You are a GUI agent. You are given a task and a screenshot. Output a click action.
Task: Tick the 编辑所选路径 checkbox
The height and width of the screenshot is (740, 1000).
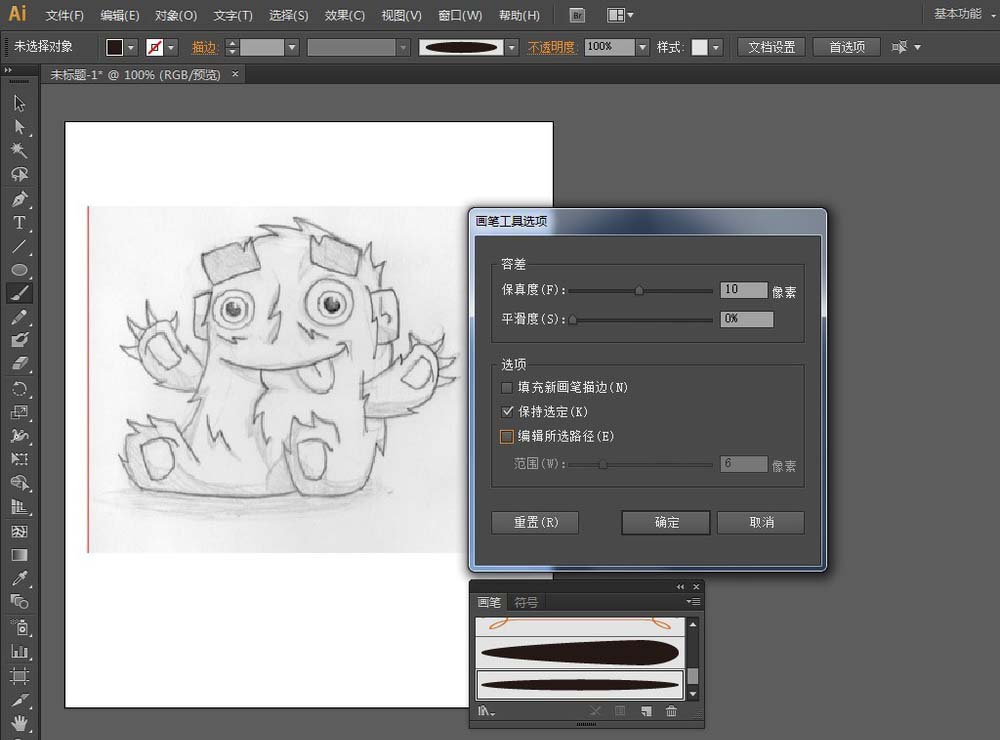507,436
